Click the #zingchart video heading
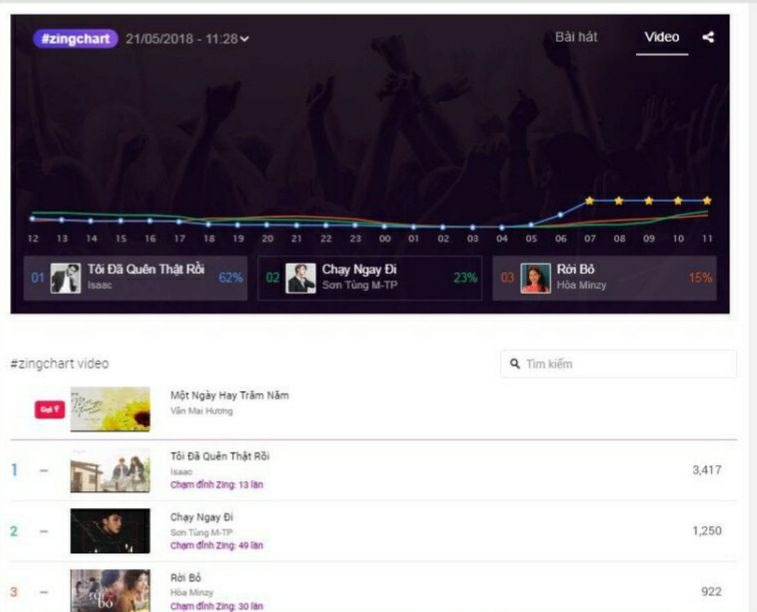The width and height of the screenshot is (757, 612). [x=59, y=363]
